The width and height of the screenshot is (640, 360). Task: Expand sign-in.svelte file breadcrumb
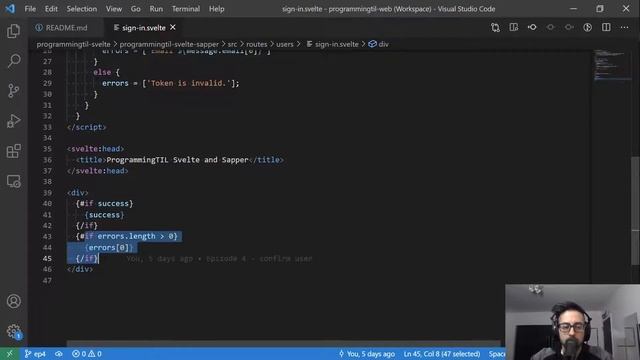pyautogui.click(x=332, y=44)
